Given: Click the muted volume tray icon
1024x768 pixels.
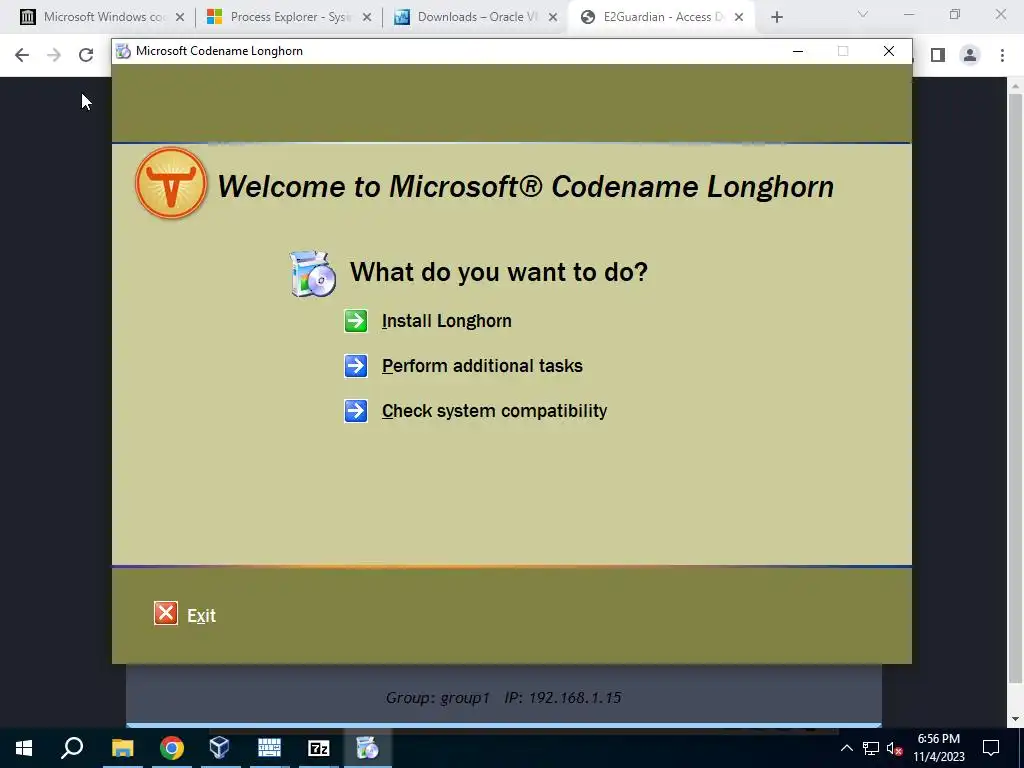Looking at the screenshot, I should [x=895, y=748].
